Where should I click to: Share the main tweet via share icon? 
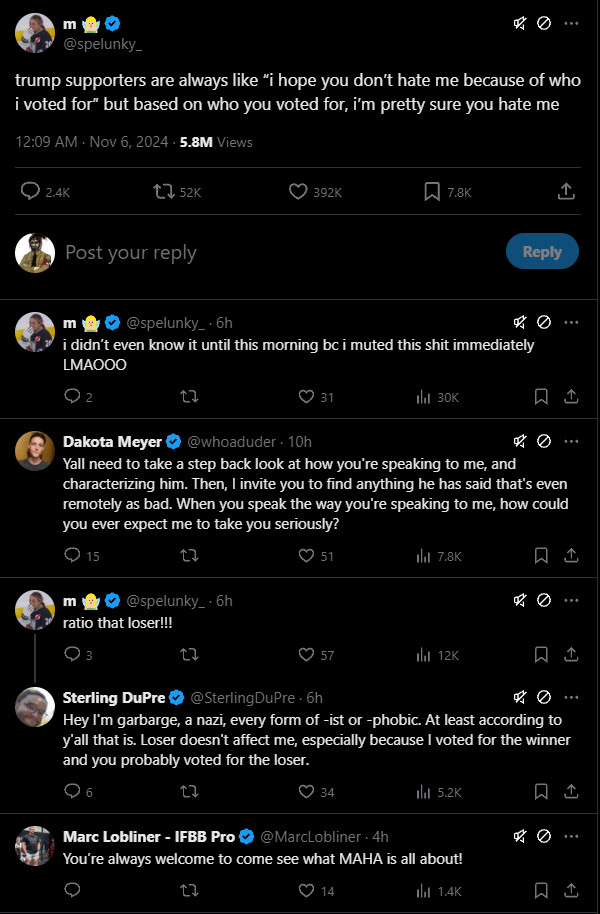tap(566, 191)
